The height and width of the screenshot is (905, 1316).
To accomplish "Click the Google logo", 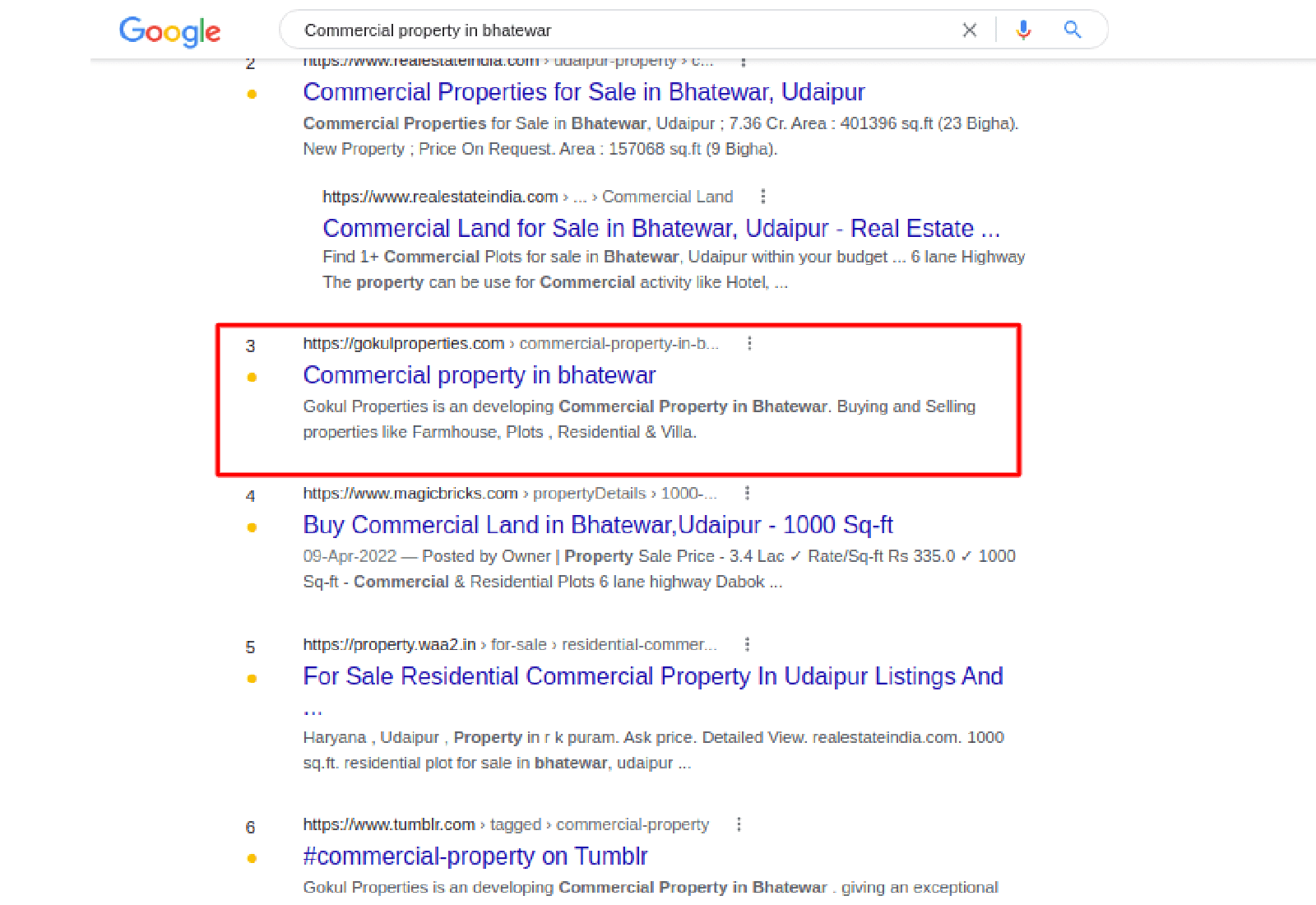I will (169, 31).
